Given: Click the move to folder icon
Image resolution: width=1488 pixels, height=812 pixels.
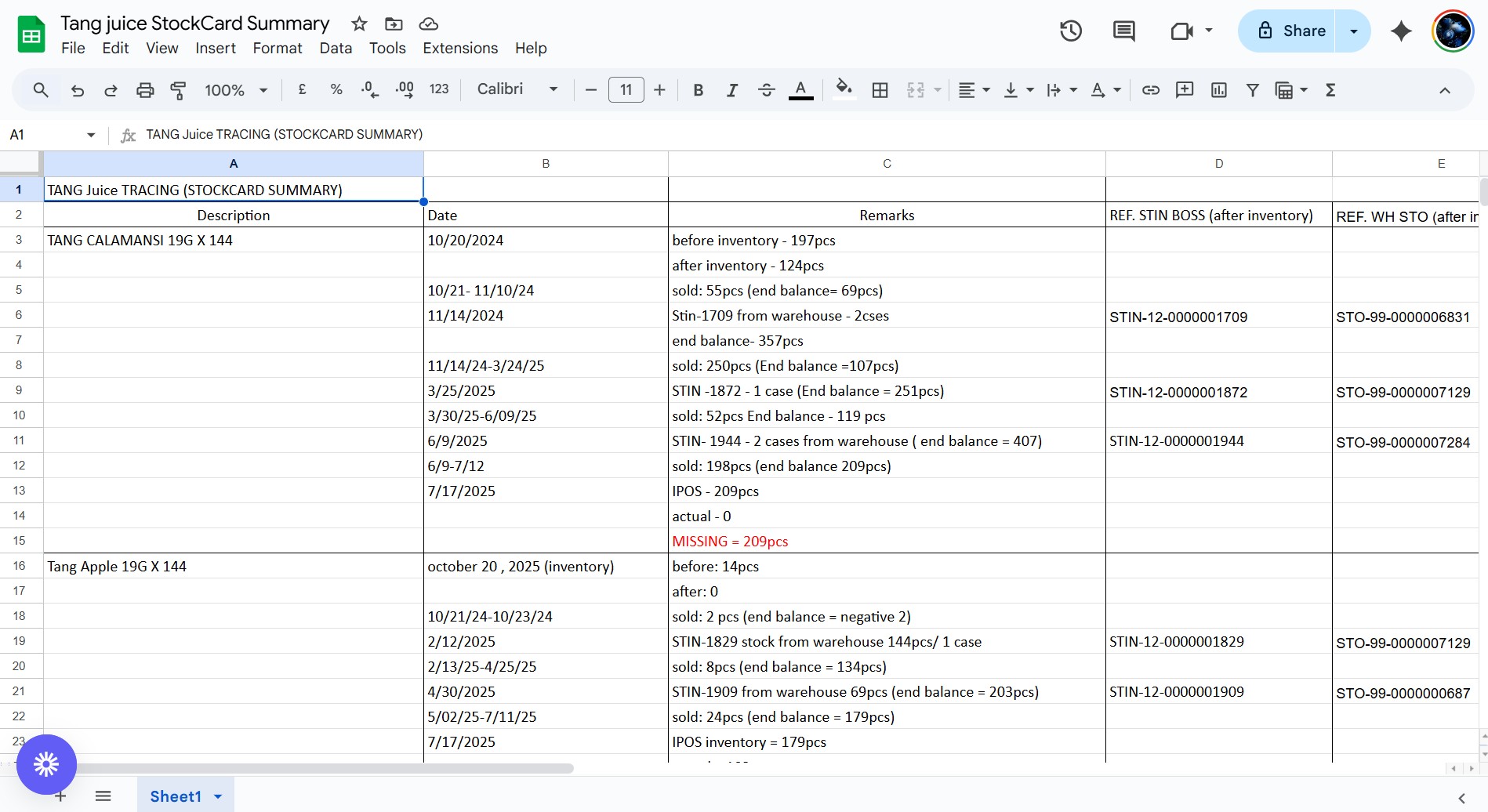Looking at the screenshot, I should pyautogui.click(x=394, y=24).
